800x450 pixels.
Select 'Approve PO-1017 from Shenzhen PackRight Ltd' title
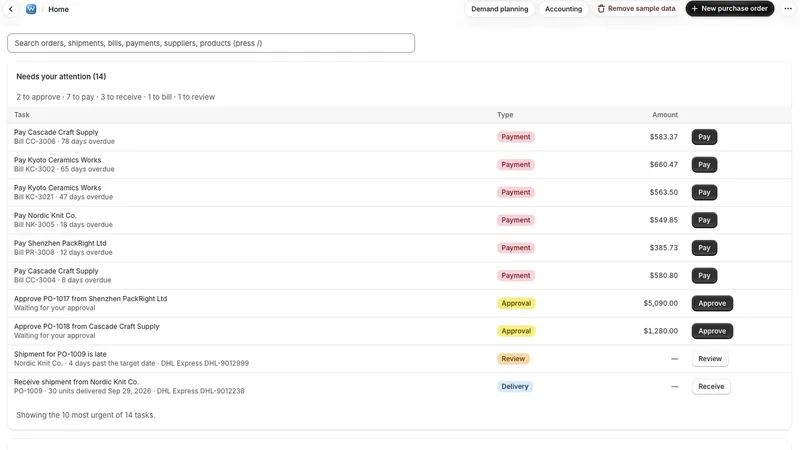[90, 298]
